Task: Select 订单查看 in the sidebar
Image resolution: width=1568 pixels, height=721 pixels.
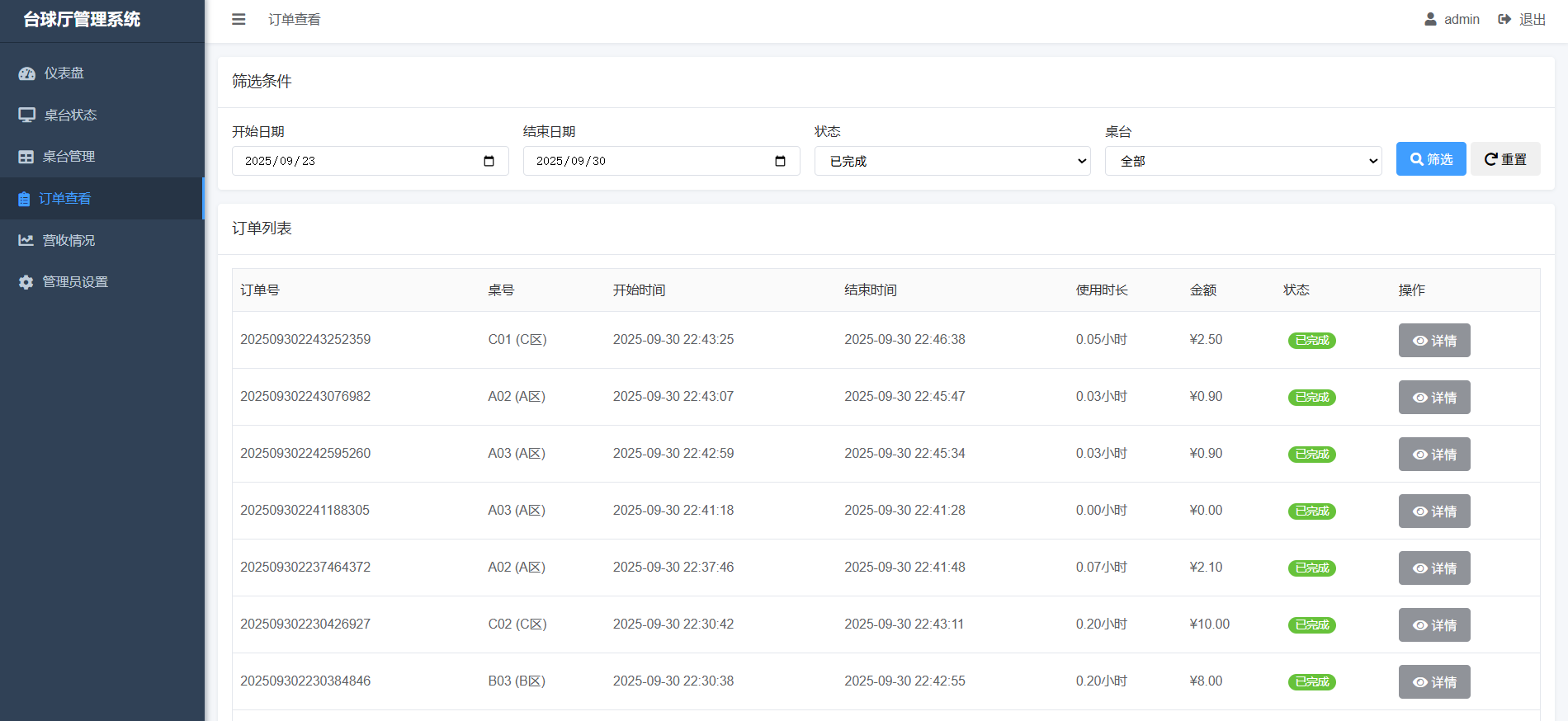Action: pos(64,199)
